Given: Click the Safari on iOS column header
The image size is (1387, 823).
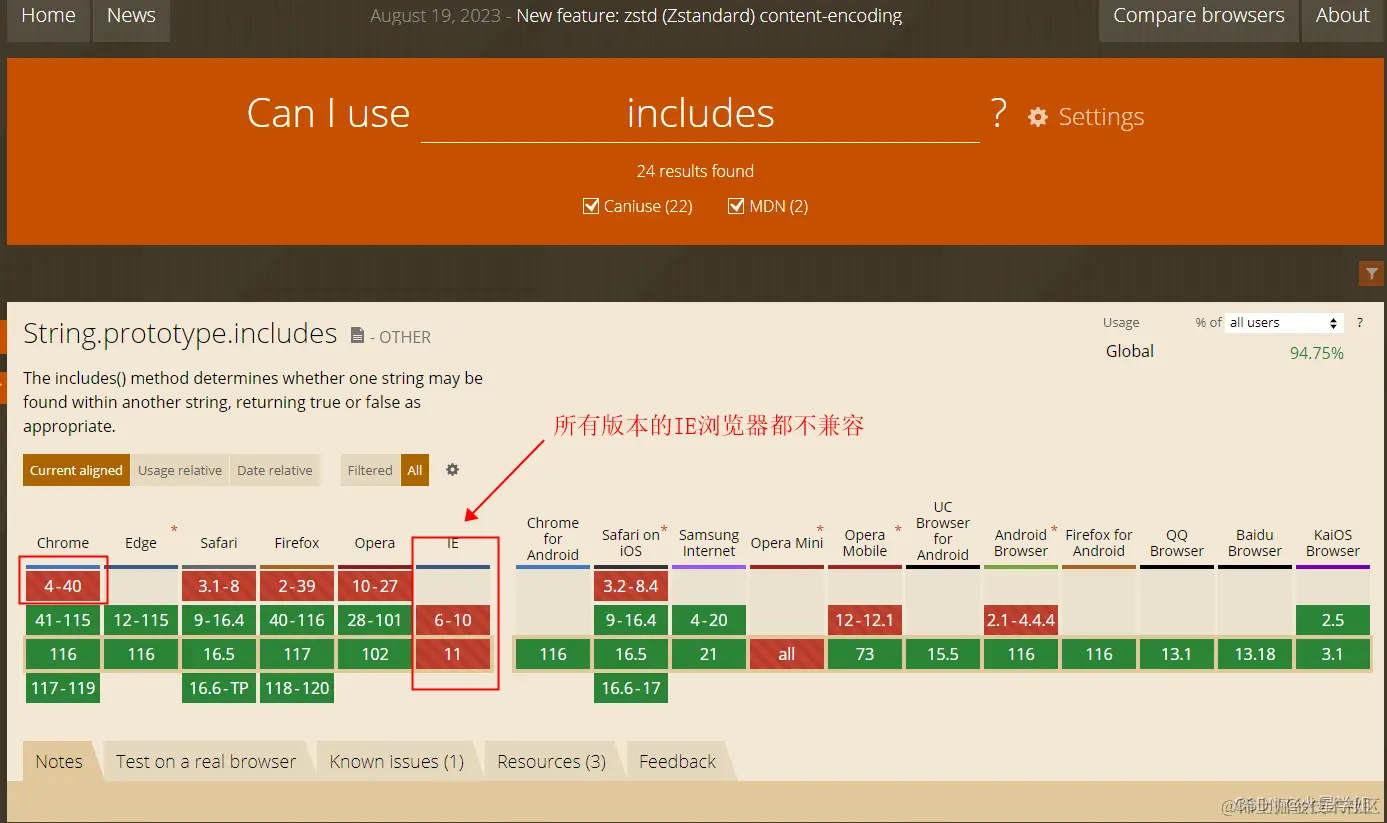Looking at the screenshot, I should click(x=631, y=543).
